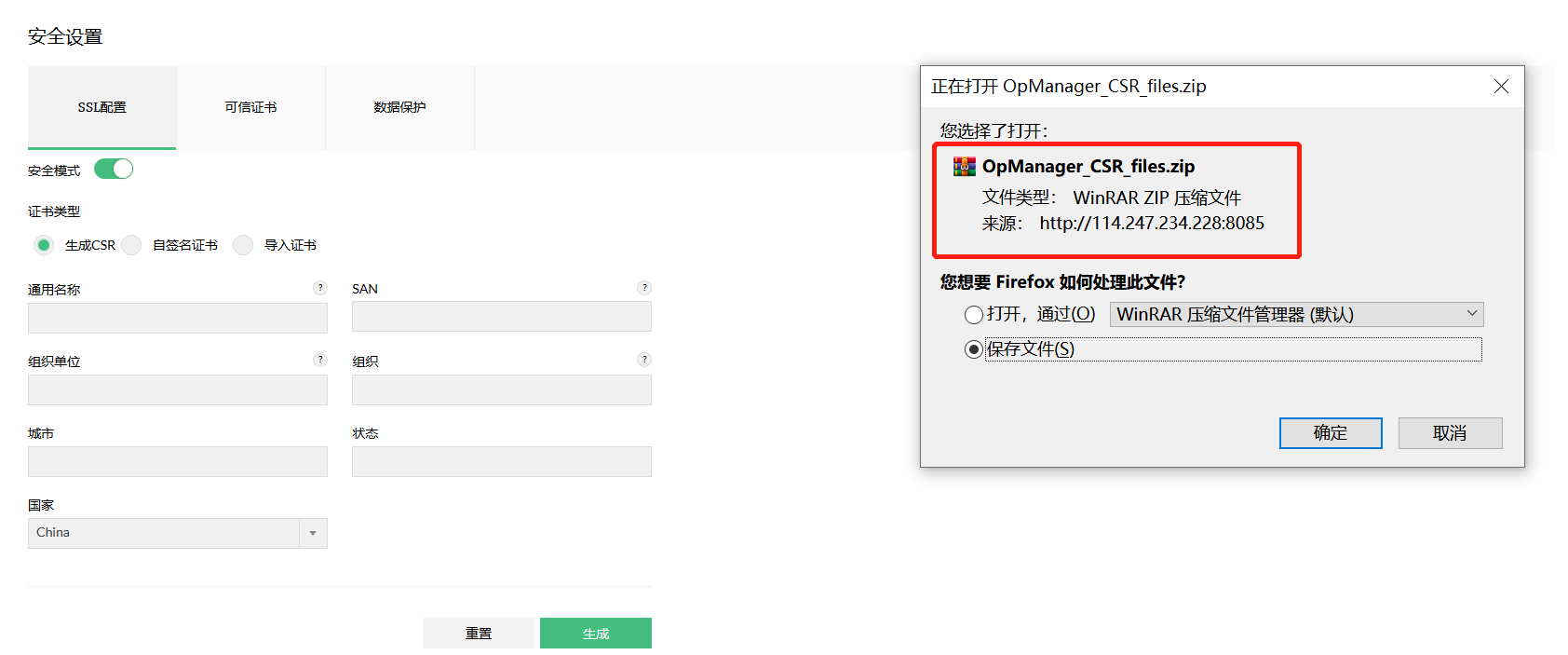1568x655 pixels.
Task: Focus the SAN input field
Action: 502,317
